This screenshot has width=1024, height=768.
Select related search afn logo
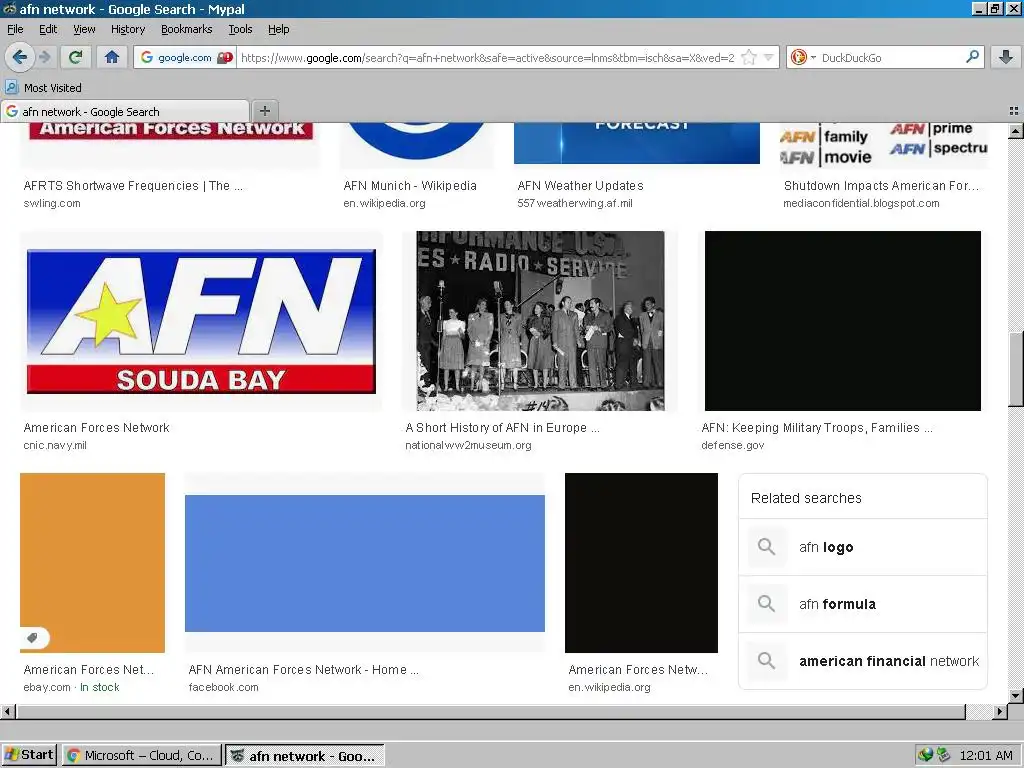(x=863, y=547)
